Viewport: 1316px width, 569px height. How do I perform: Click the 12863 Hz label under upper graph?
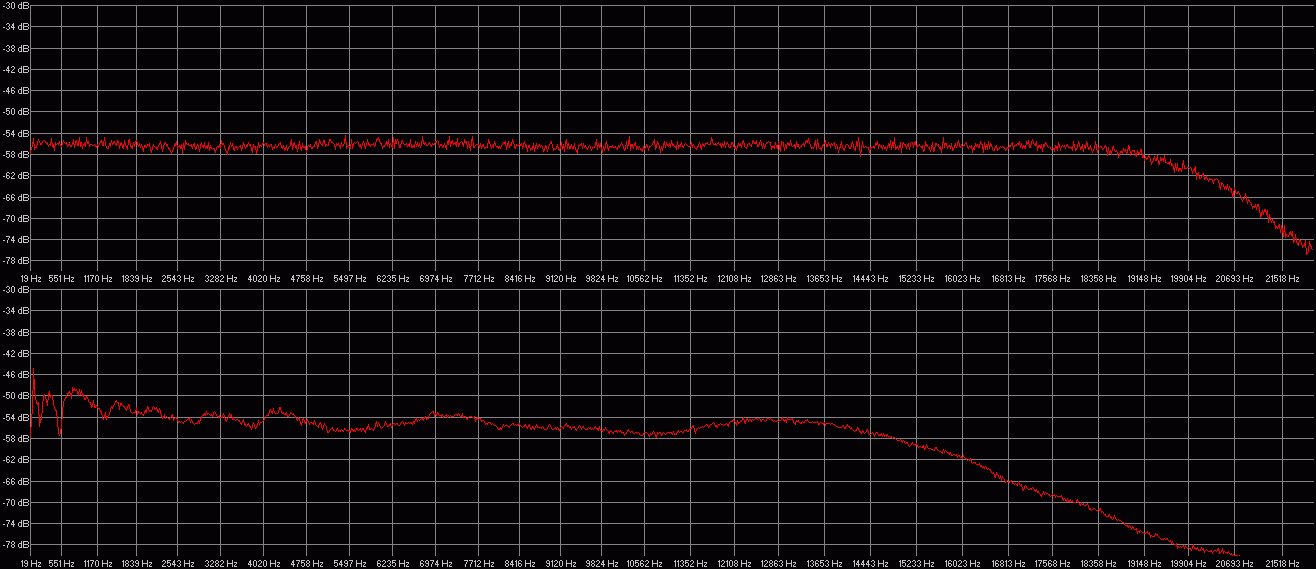777,279
